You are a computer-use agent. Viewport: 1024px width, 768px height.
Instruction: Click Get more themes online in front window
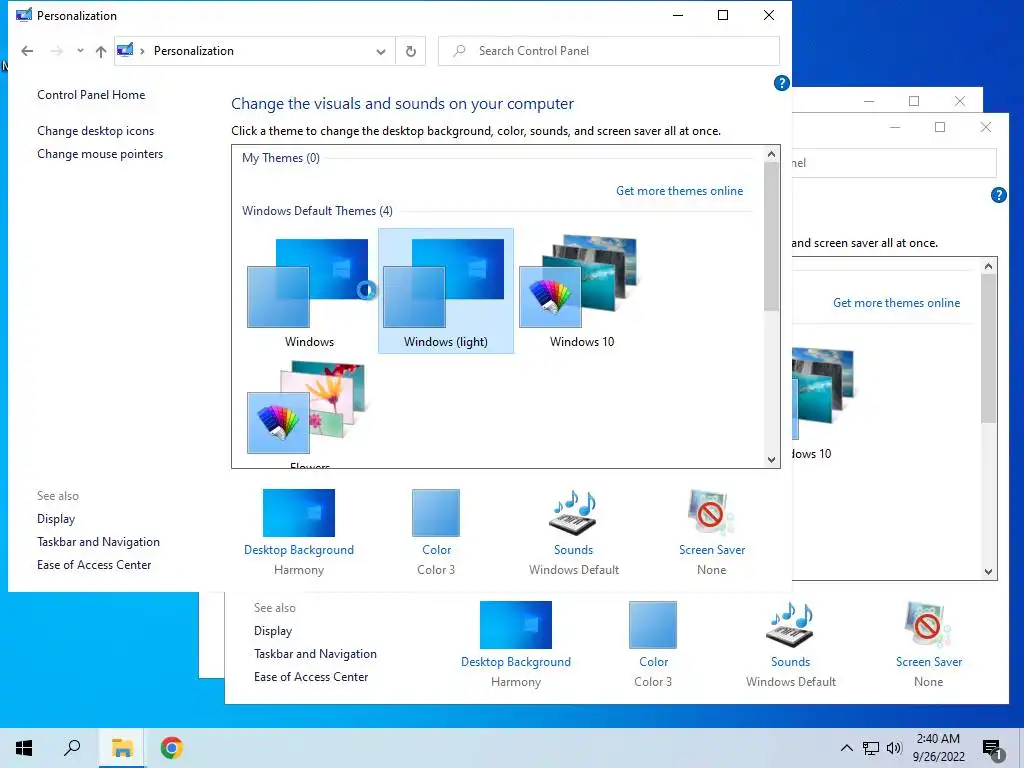(679, 191)
